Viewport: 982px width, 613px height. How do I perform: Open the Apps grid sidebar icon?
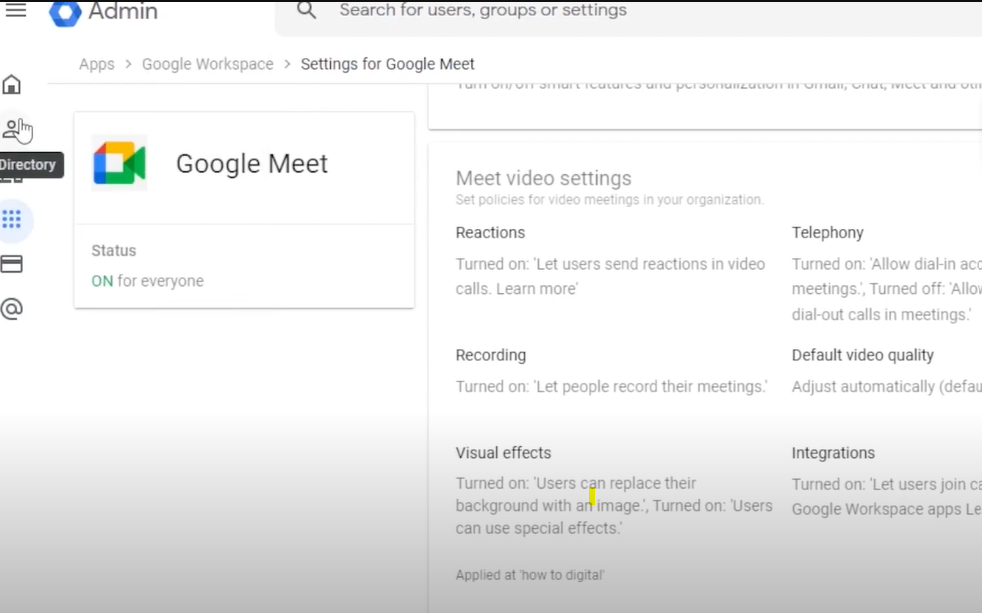12,220
